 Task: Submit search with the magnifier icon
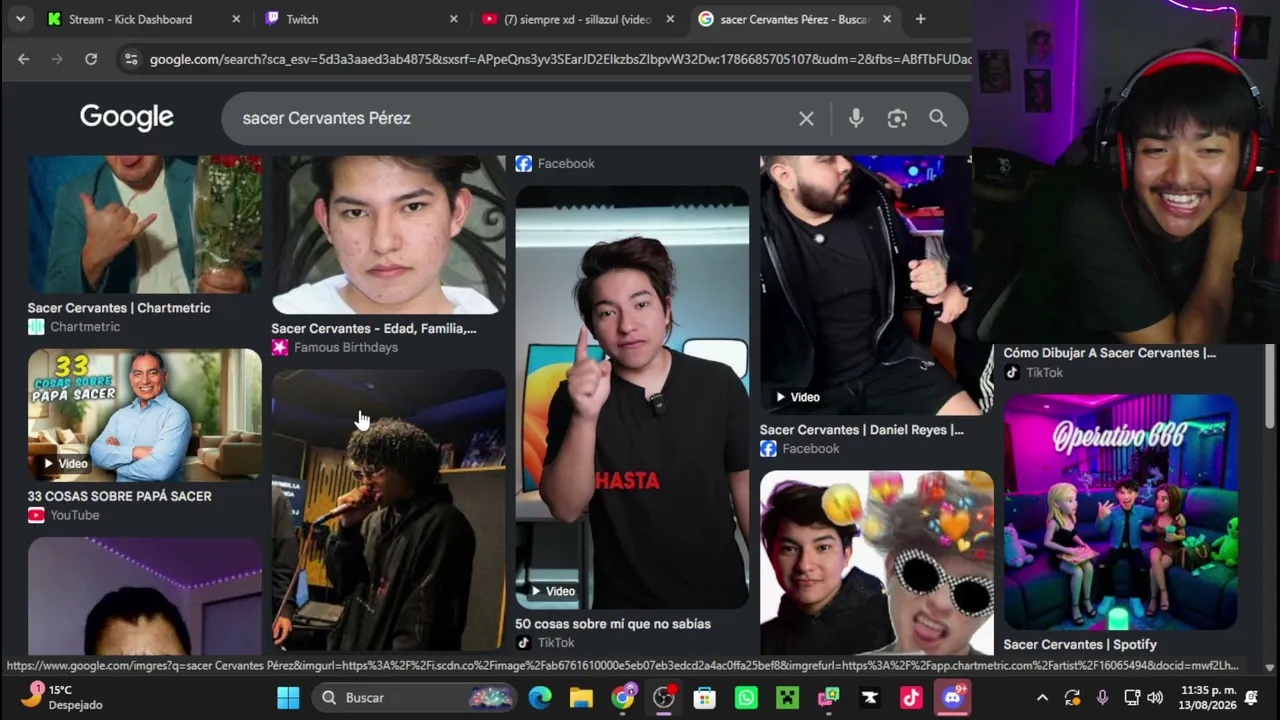coord(938,118)
